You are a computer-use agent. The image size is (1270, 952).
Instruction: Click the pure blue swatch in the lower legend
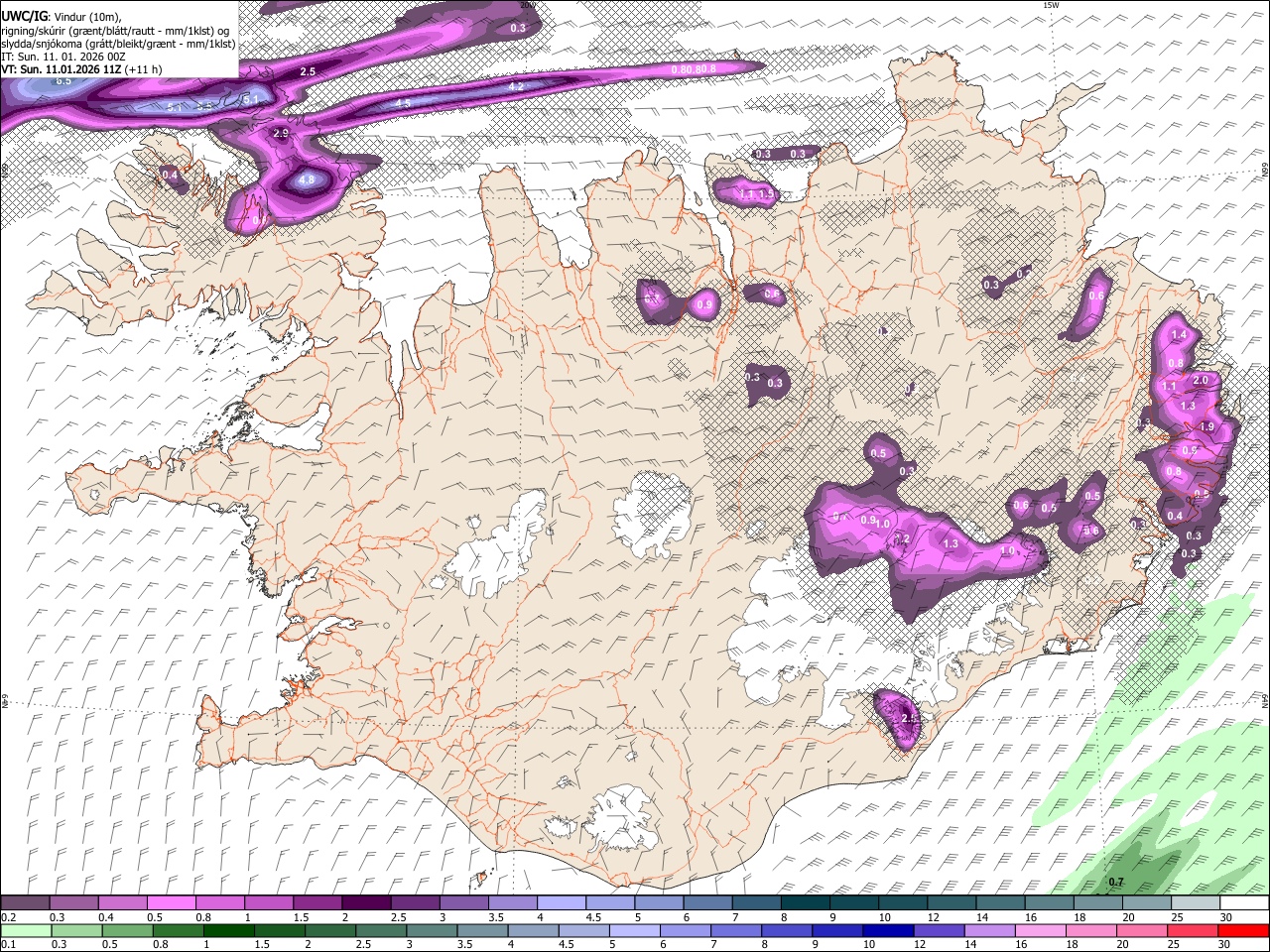pyautogui.click(x=886, y=930)
